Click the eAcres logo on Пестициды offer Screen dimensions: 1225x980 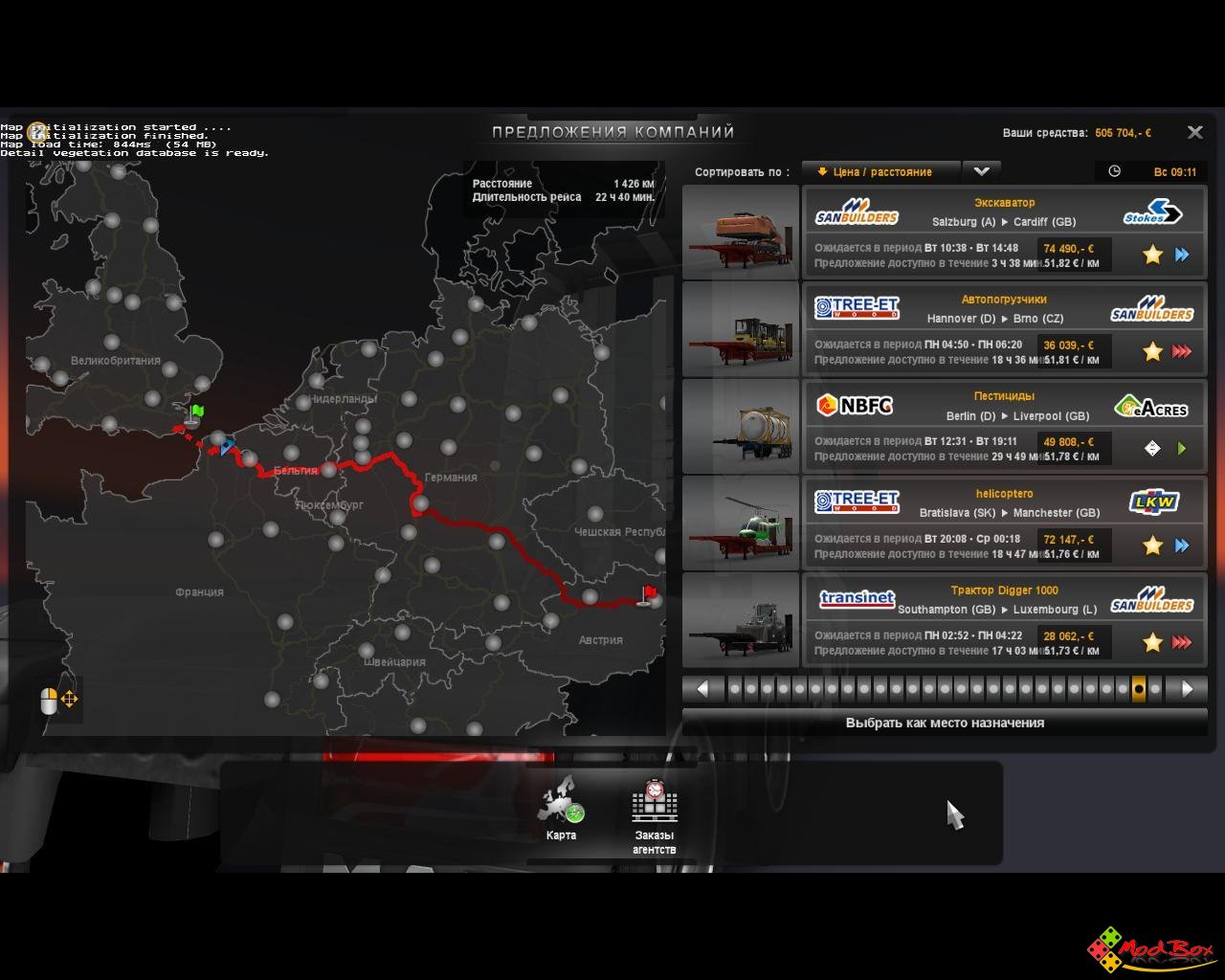point(1151,408)
